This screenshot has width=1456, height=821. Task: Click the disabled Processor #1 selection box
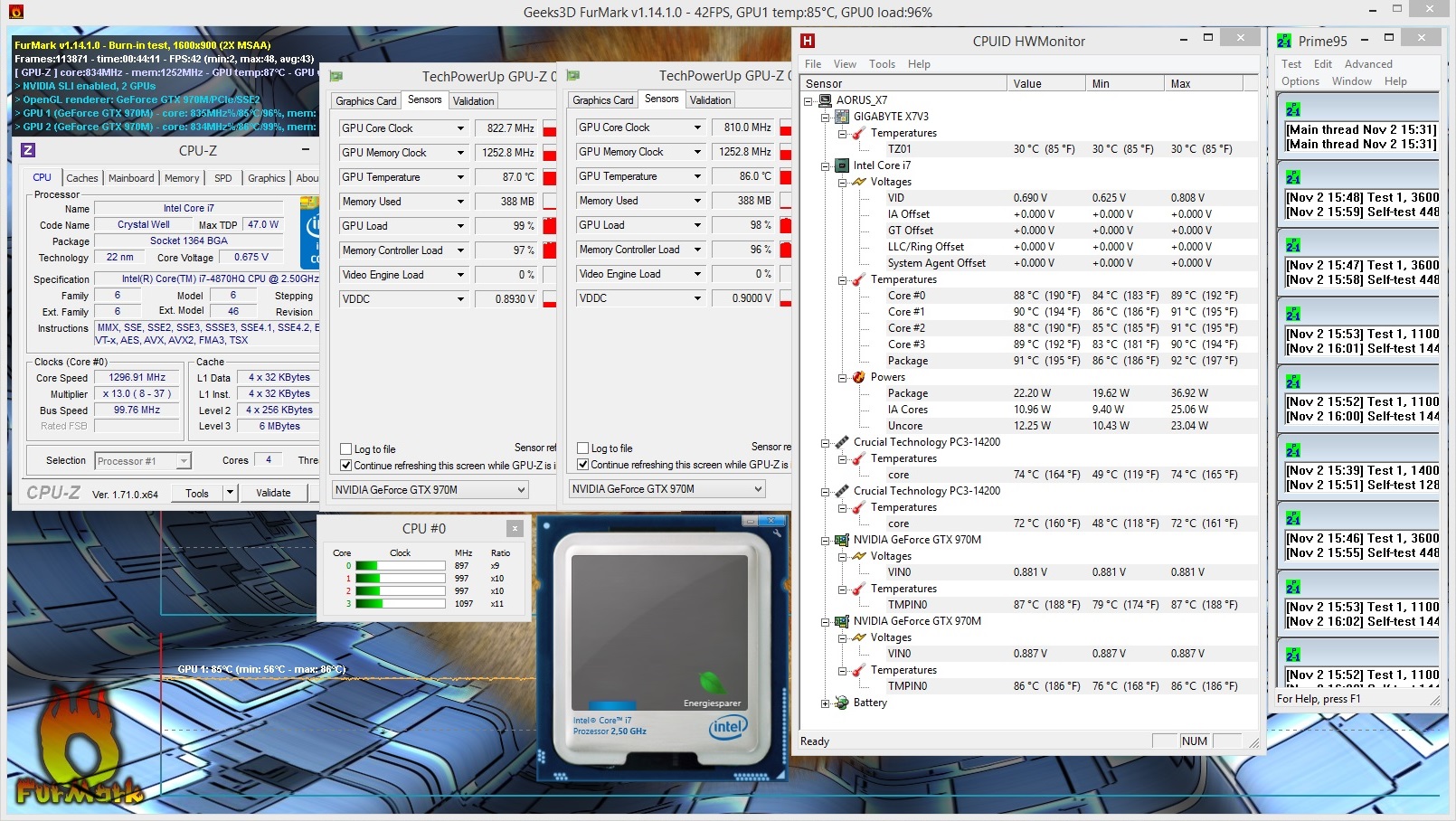143,461
